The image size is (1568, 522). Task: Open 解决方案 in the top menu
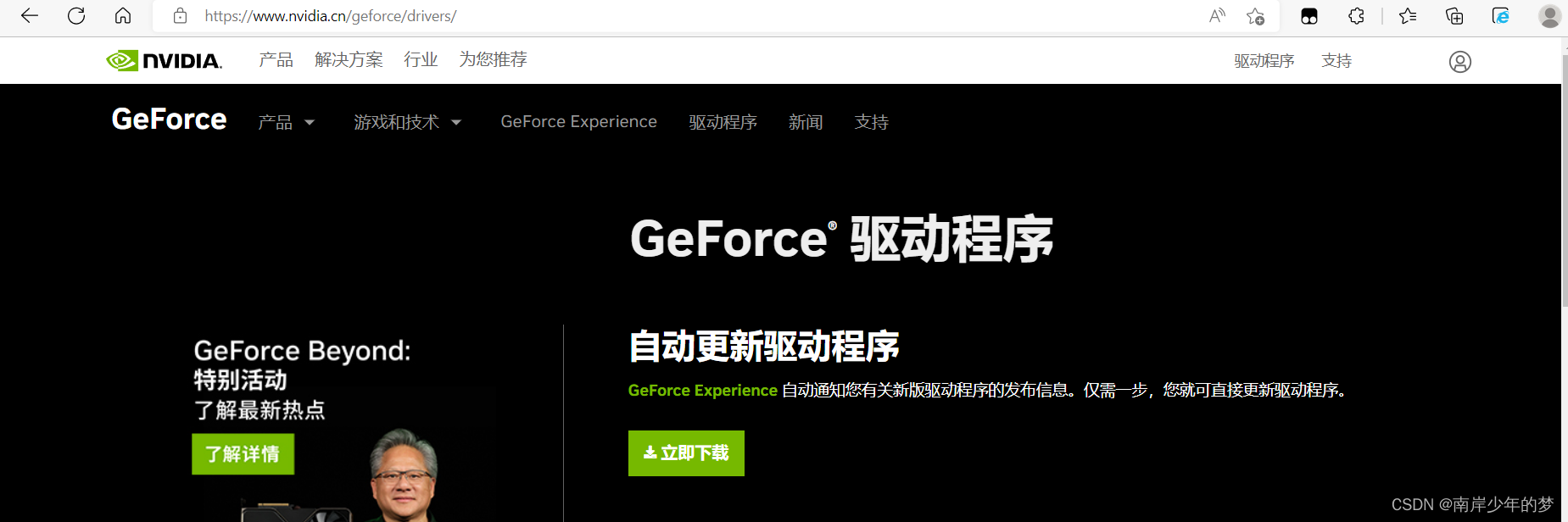point(349,59)
